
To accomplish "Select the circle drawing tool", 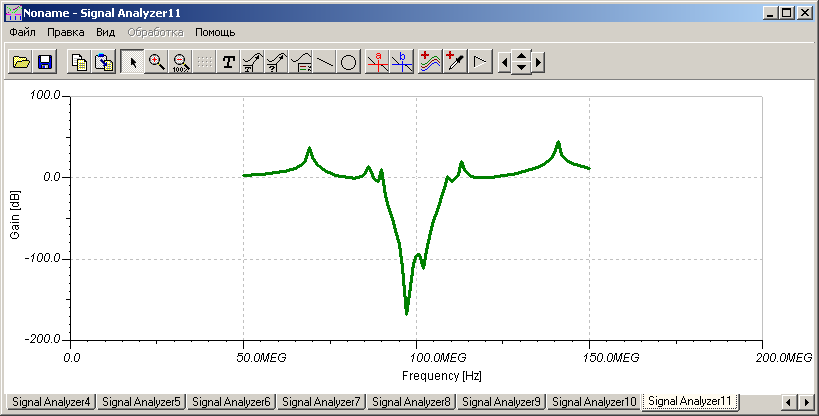I will [349, 62].
